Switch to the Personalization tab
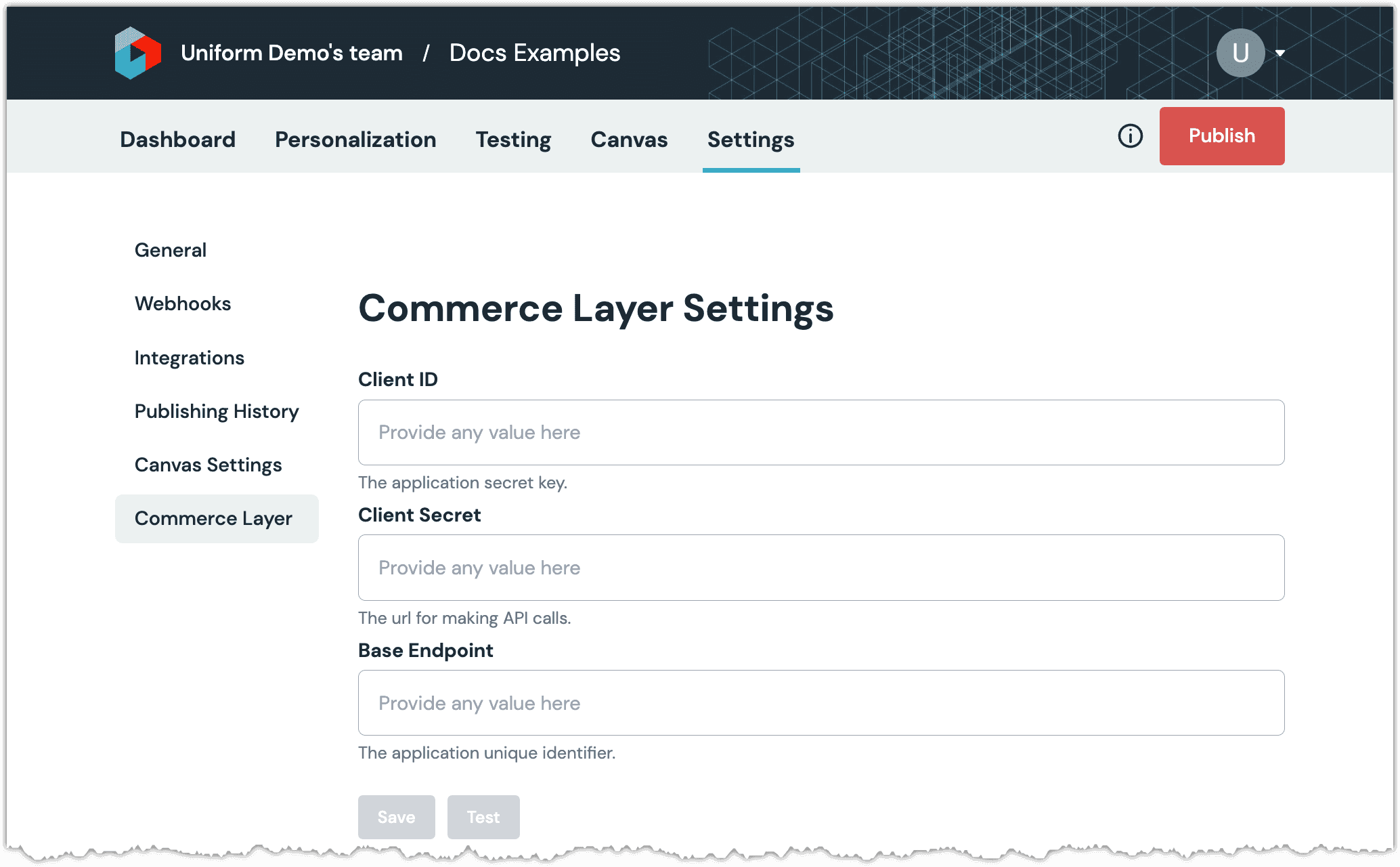Screen dimensions: 1400x867 click(x=355, y=140)
